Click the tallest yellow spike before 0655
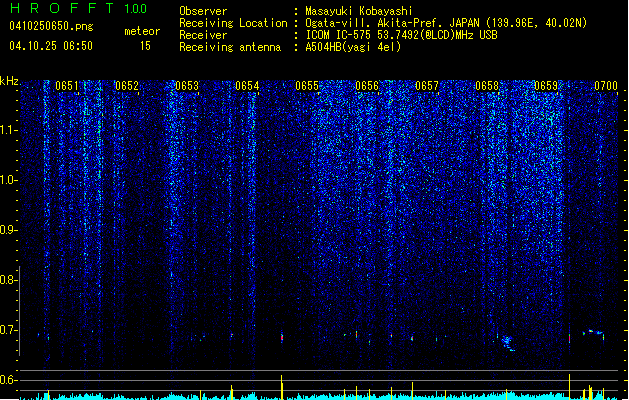The width and height of the screenshot is (629, 400). (282, 387)
